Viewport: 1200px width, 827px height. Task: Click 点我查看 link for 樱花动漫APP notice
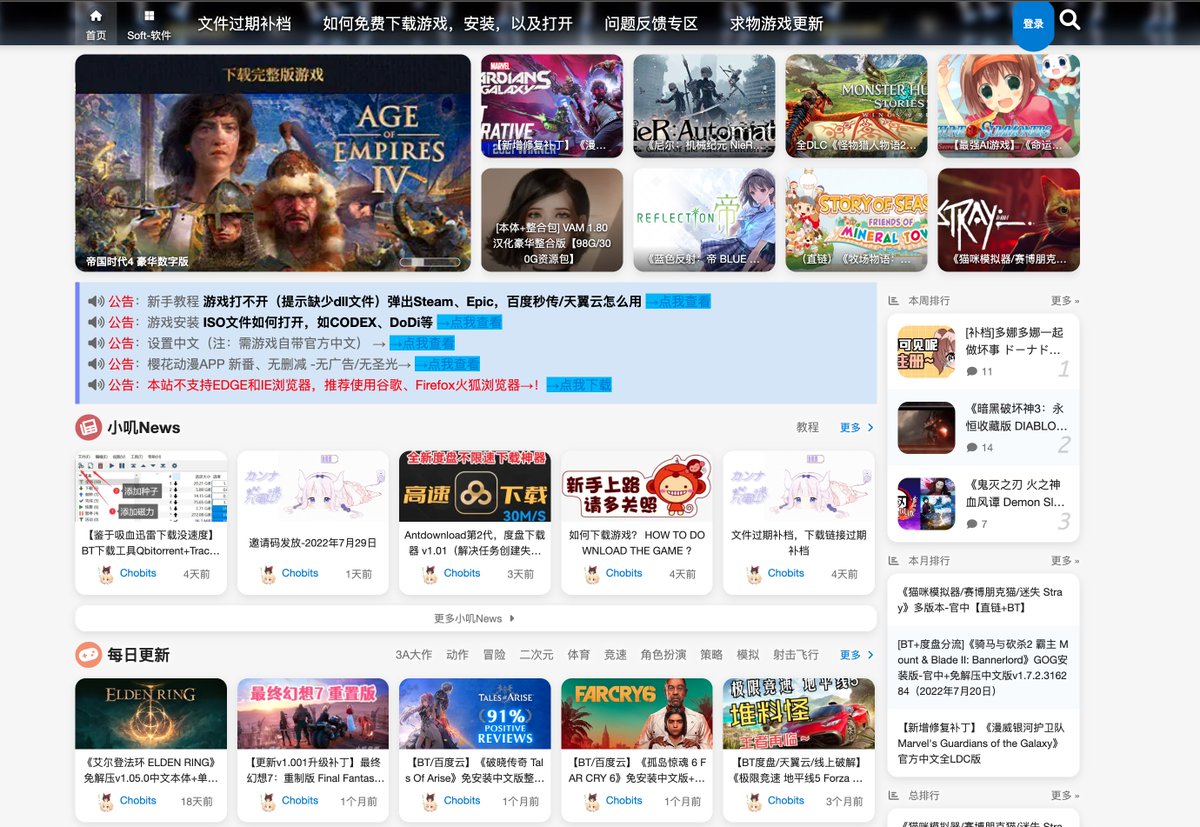pyautogui.click(x=447, y=364)
